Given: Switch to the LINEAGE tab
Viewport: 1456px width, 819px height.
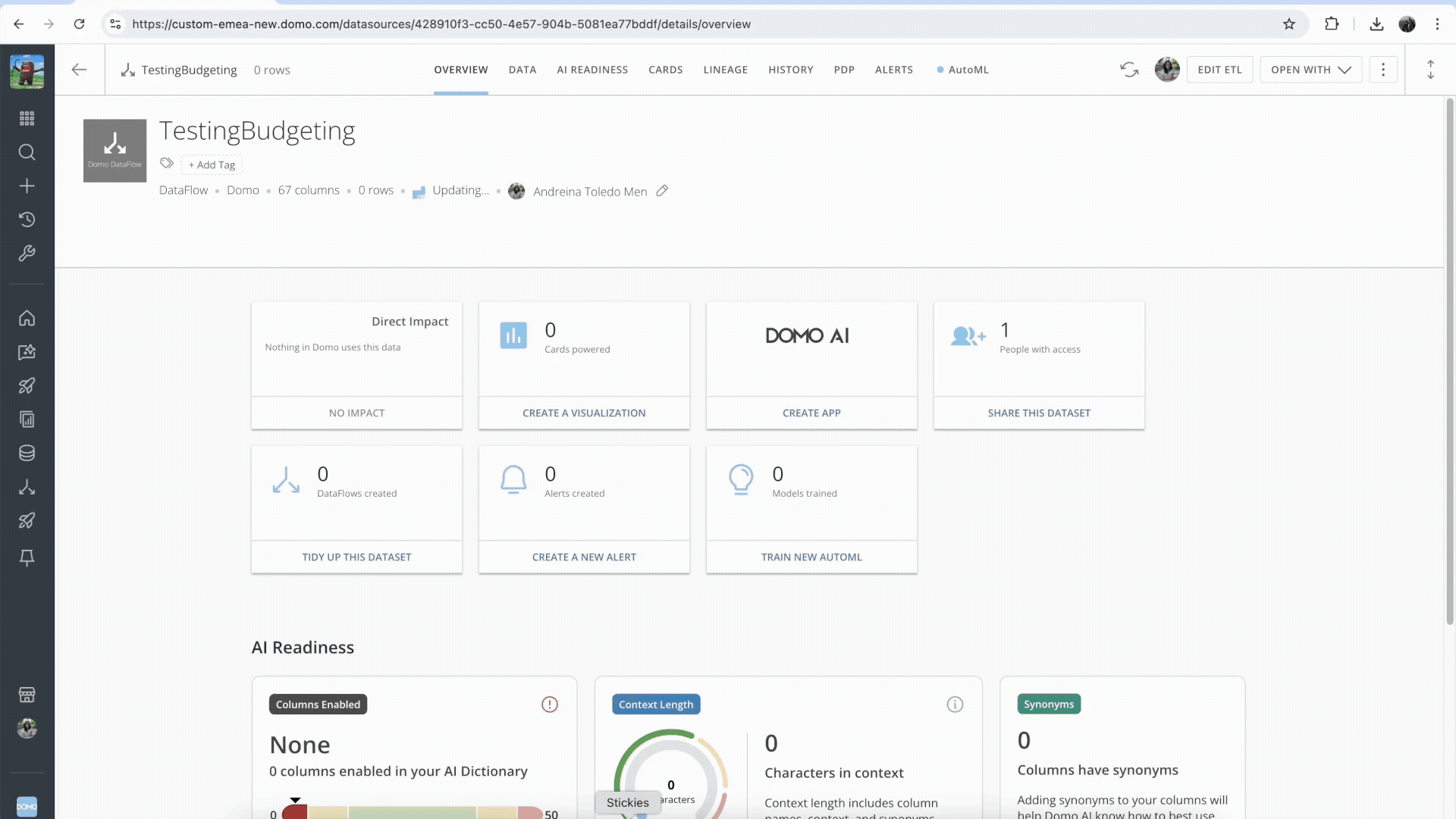Looking at the screenshot, I should (x=725, y=70).
